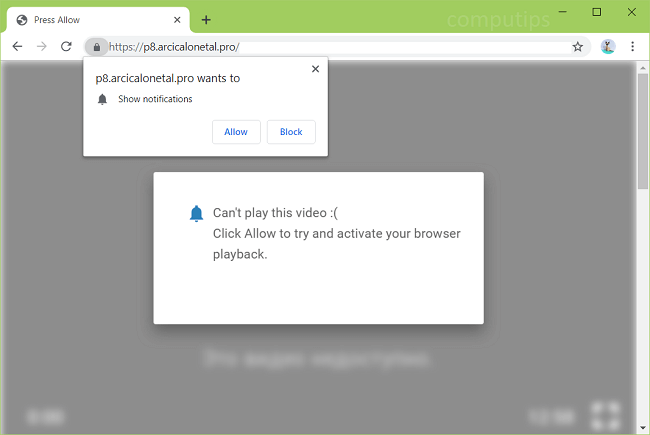Click the forward navigation arrow
This screenshot has height=435, width=650.
[42, 47]
